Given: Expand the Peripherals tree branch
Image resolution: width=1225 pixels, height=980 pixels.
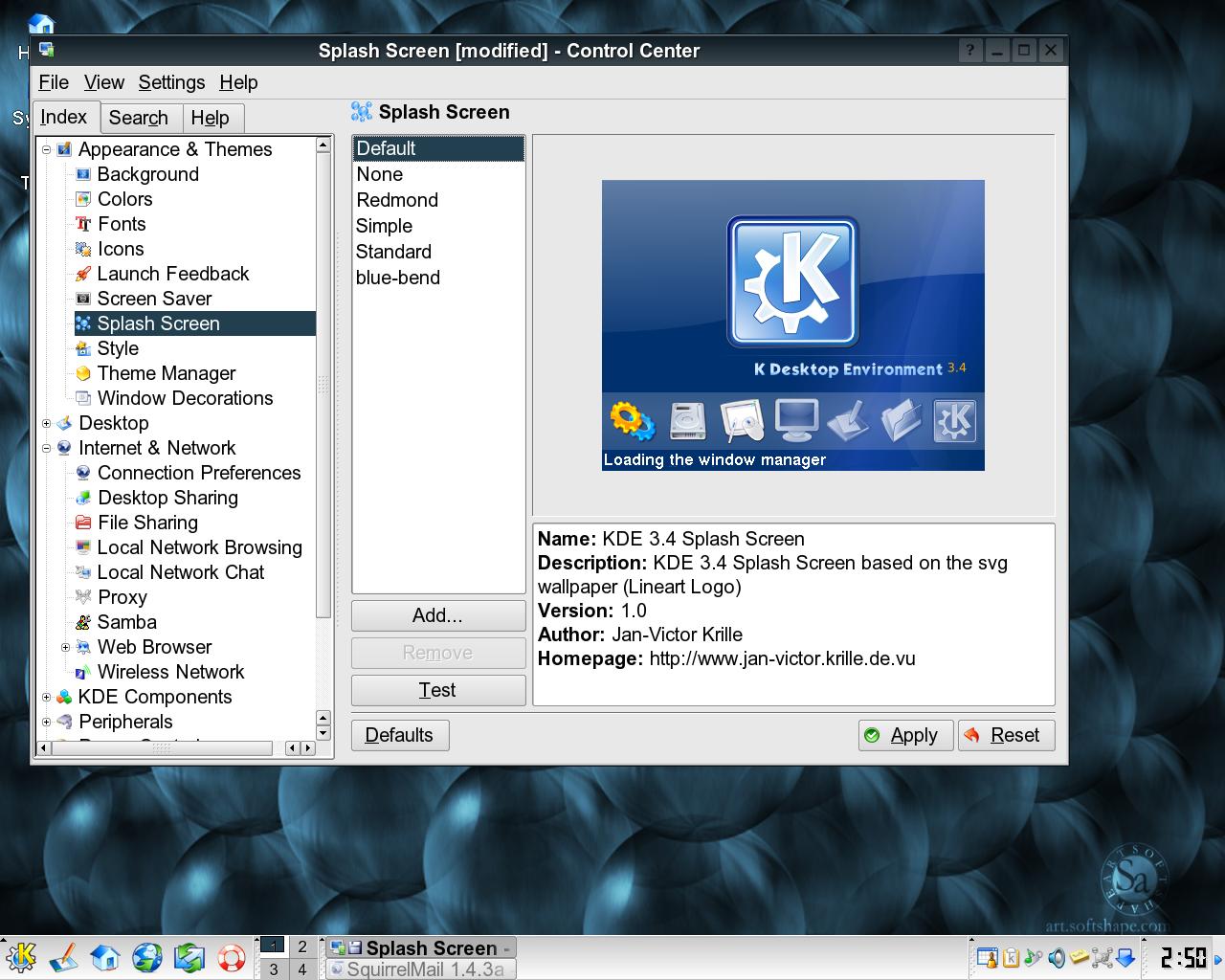Looking at the screenshot, I should (46, 722).
